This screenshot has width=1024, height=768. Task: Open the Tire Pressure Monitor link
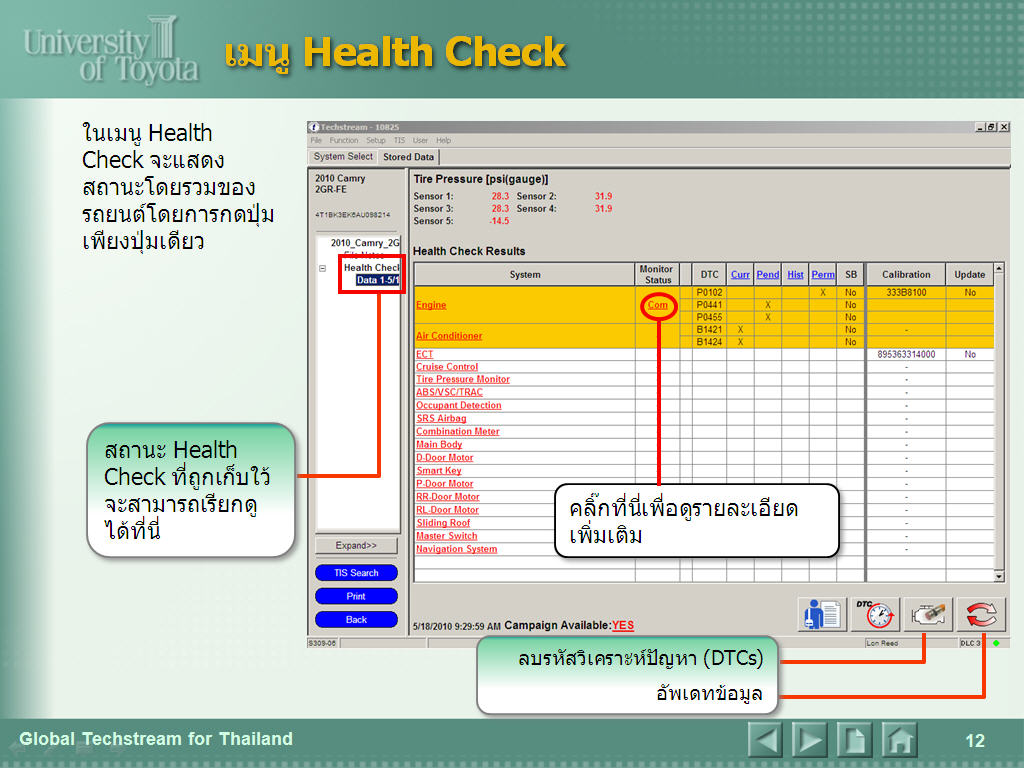(462, 379)
